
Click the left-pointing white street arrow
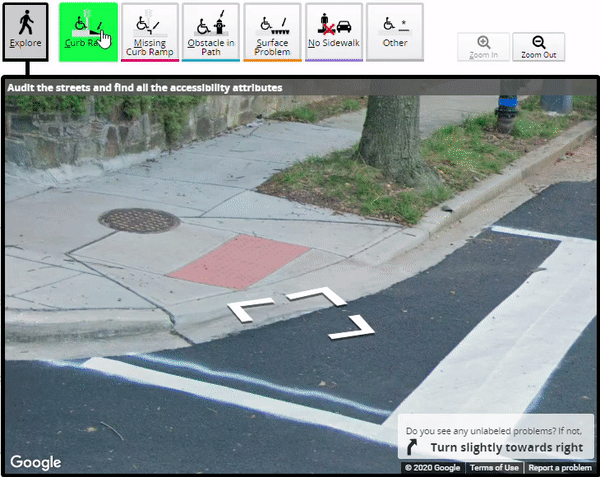coord(245,311)
